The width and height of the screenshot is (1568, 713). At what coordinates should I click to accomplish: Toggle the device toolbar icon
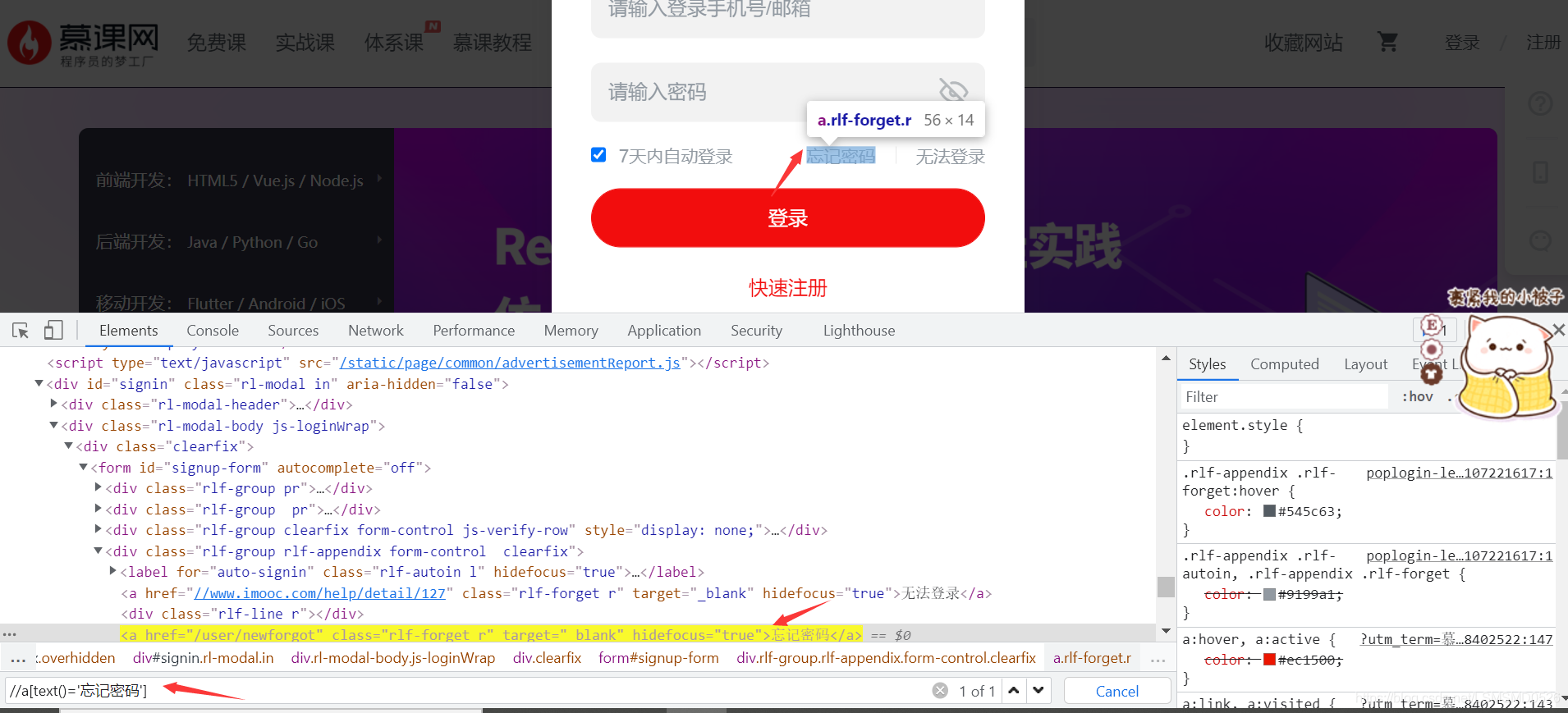[53, 330]
